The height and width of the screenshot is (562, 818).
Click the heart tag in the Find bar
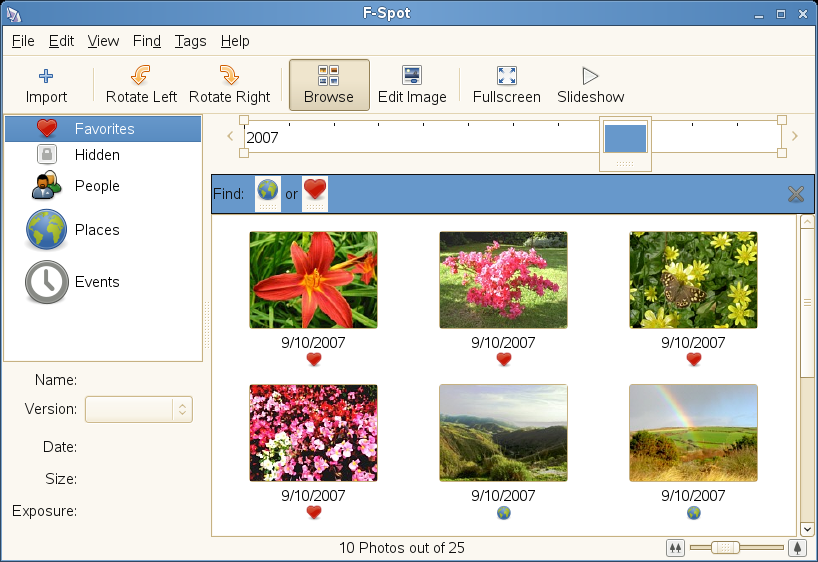pyautogui.click(x=315, y=194)
